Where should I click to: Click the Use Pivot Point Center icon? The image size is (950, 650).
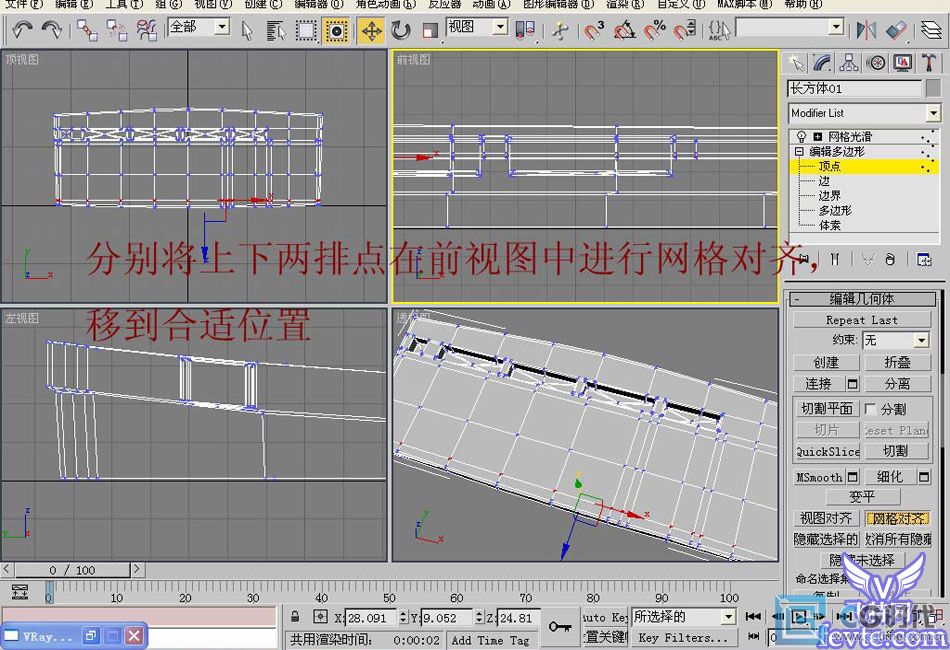[525, 30]
